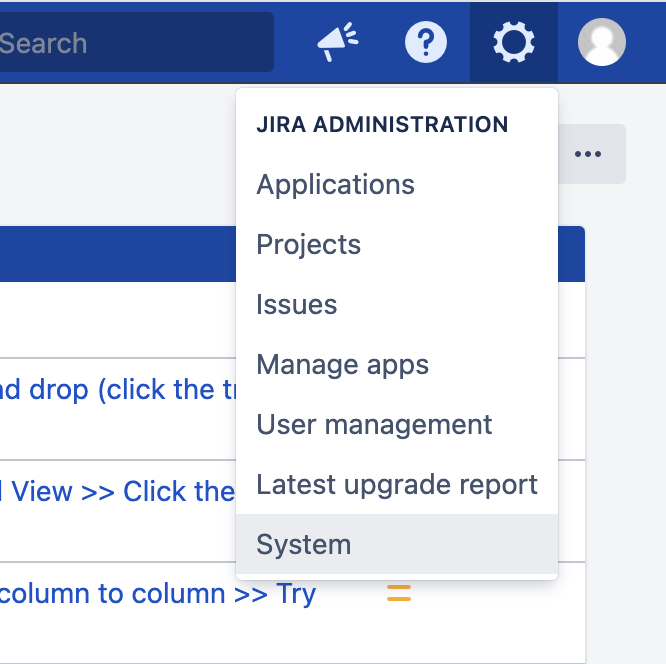Select Applications from Jira Administration menu
Screen dimensions: 666x664
[x=397, y=184]
